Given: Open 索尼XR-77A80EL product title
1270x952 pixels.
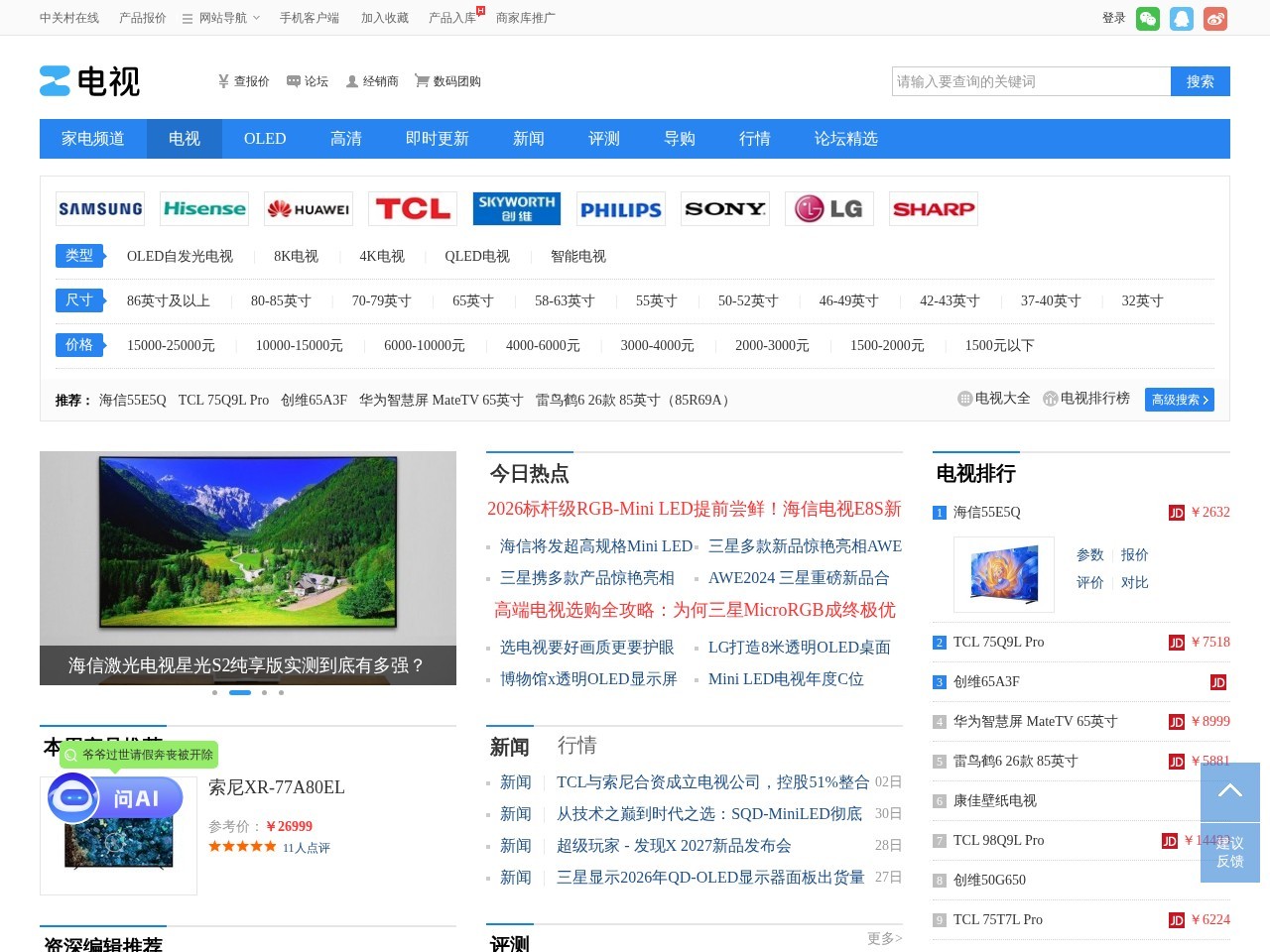Looking at the screenshot, I should tap(277, 787).
